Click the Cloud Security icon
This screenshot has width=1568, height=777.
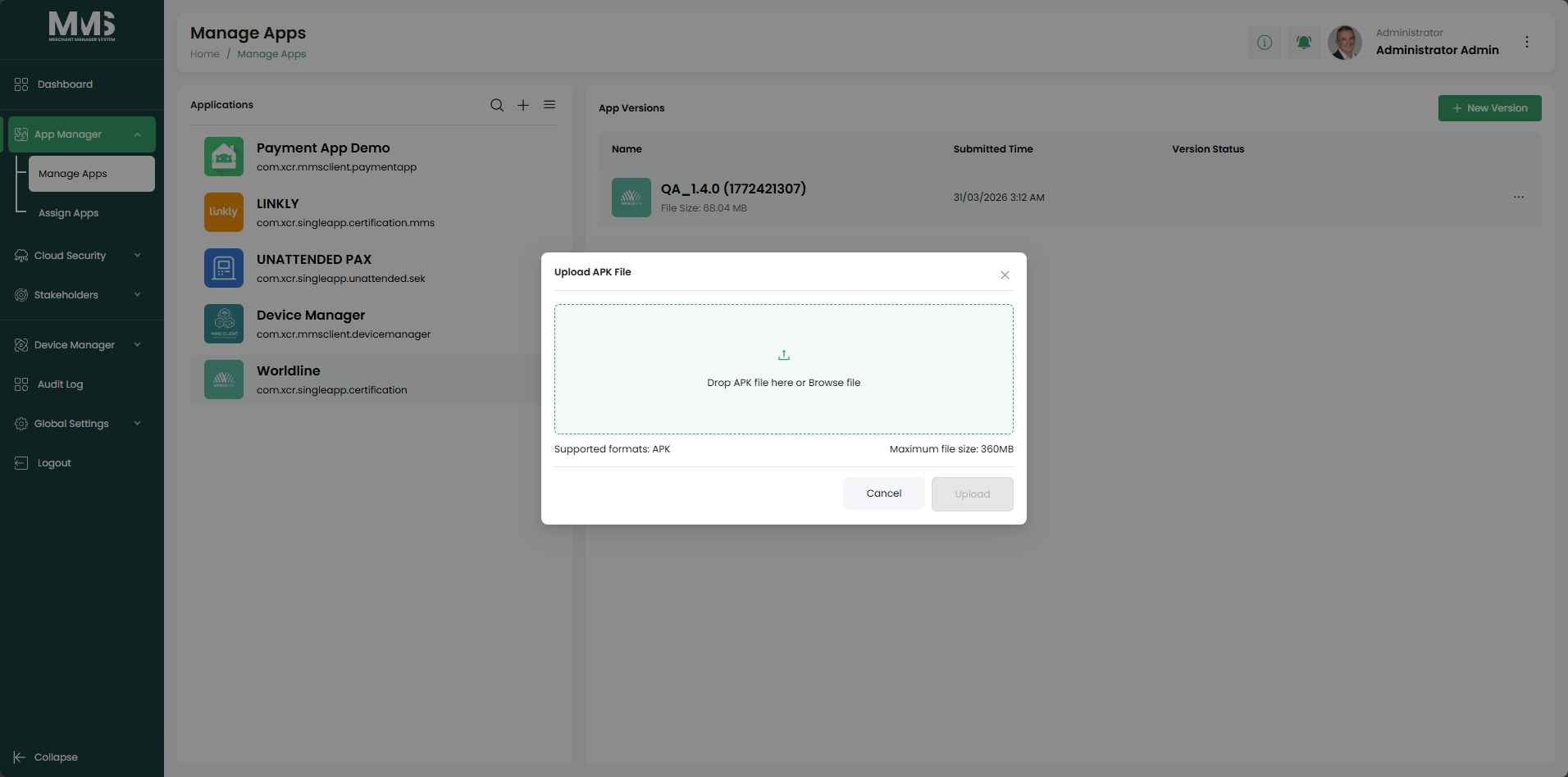21,256
